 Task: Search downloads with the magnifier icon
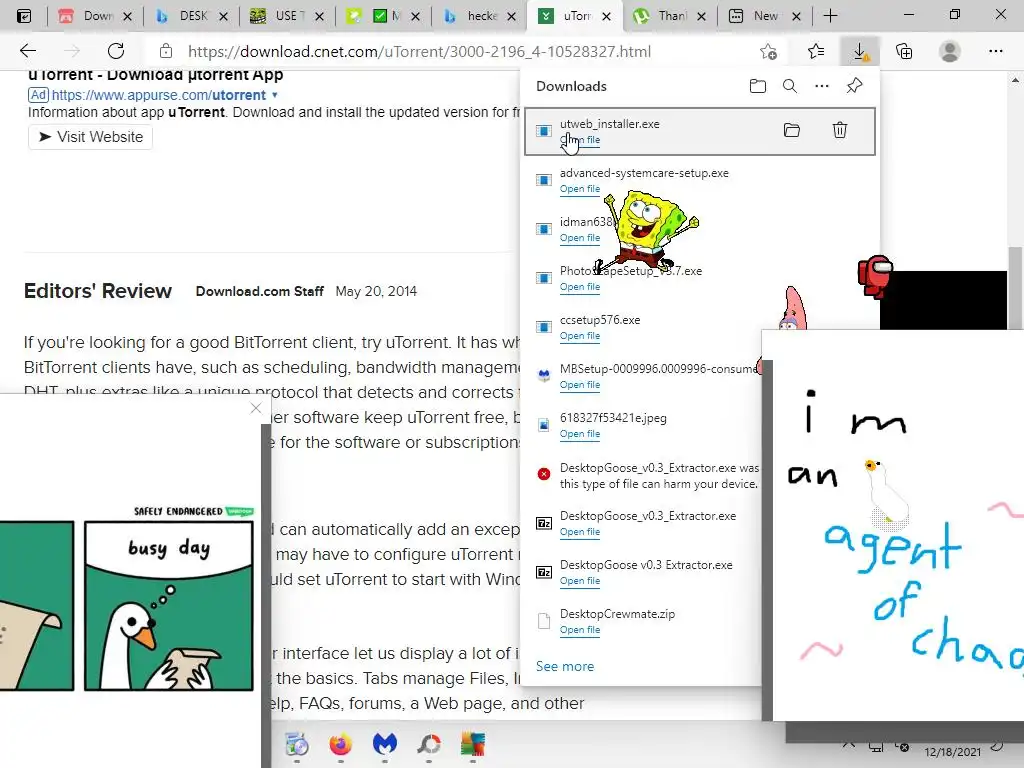[x=790, y=86]
